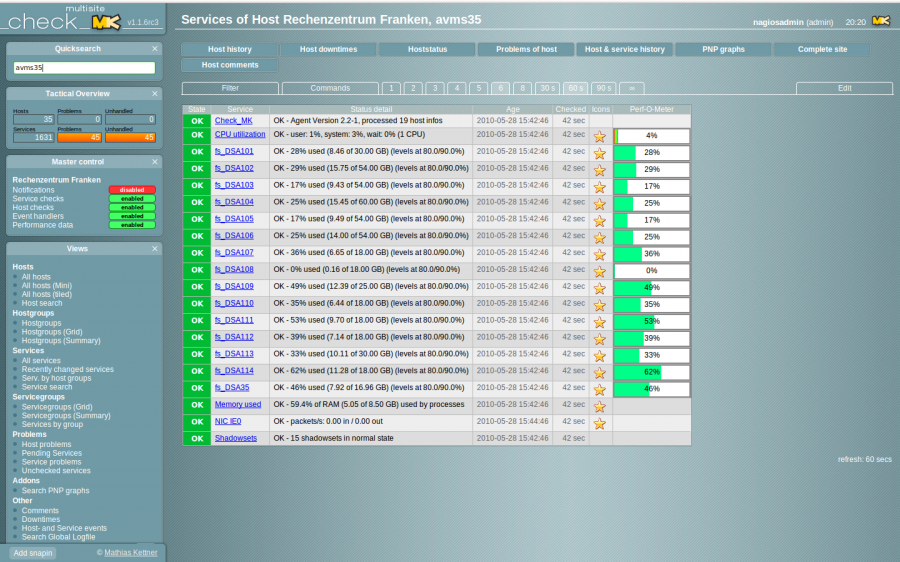Click the Perf-O-Meter bar for fs_DSA114
Viewport: 900px width, 562px height.
click(x=651, y=371)
